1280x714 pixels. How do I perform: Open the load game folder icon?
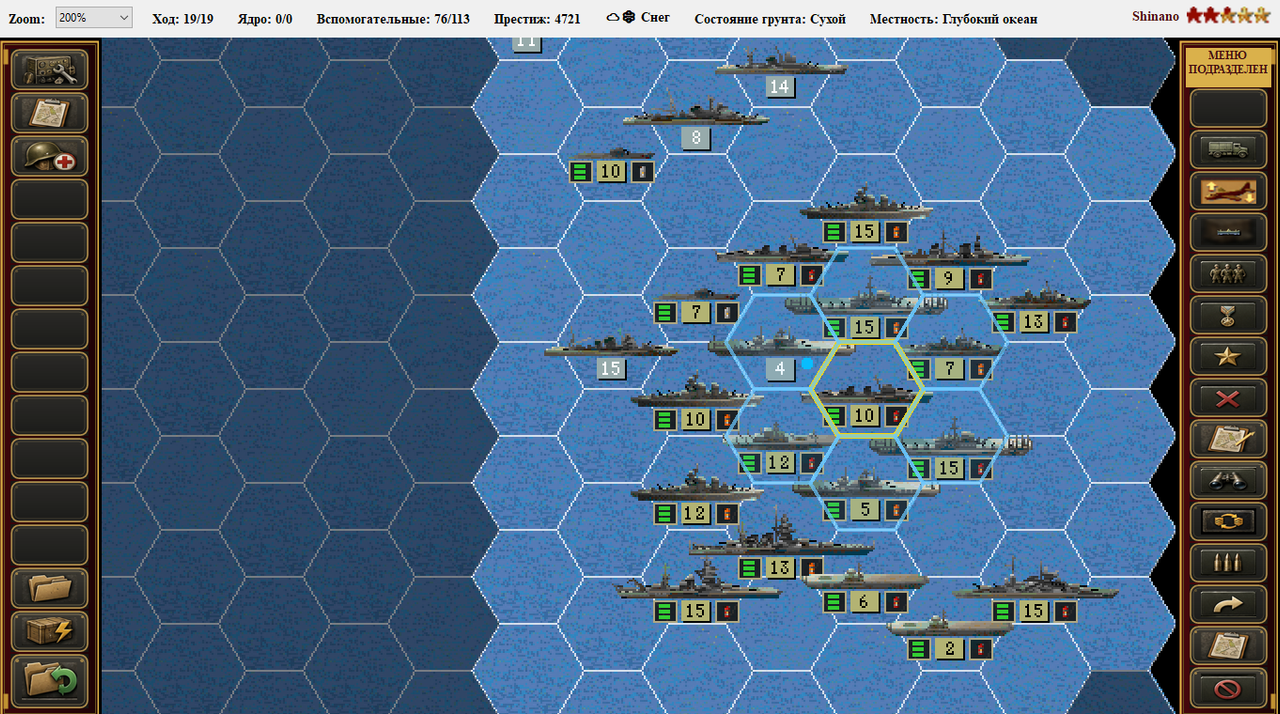click(x=50, y=589)
